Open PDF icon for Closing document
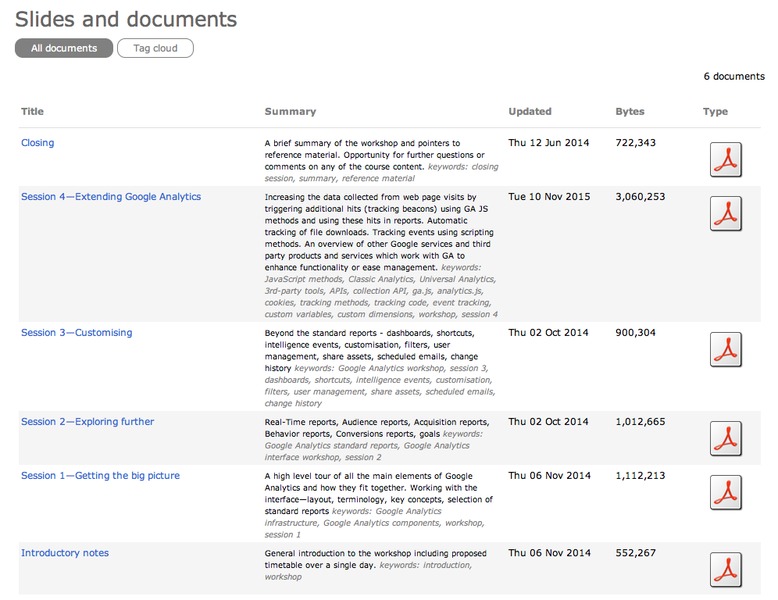The width and height of the screenshot is (778, 600). (x=725, y=160)
